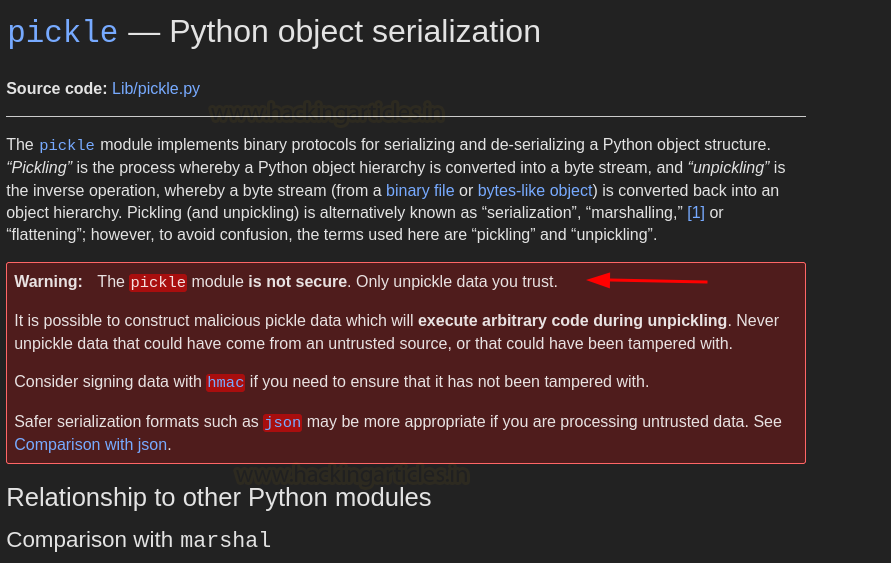Follow the 'Comparison with json' link
The height and width of the screenshot is (563, 891).
click(x=90, y=444)
